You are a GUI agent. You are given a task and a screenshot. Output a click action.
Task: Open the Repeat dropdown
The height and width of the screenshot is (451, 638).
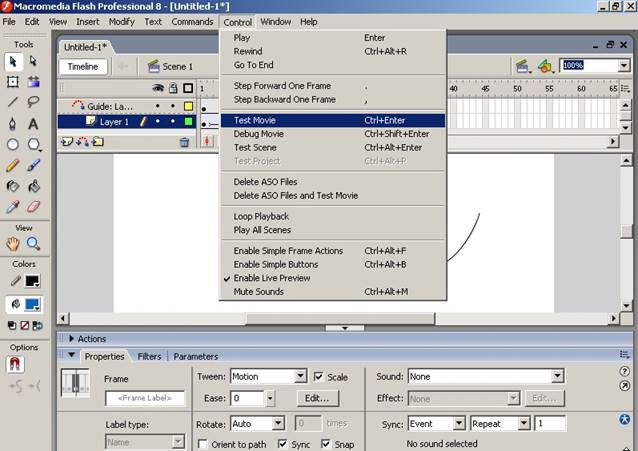[x=524, y=424]
